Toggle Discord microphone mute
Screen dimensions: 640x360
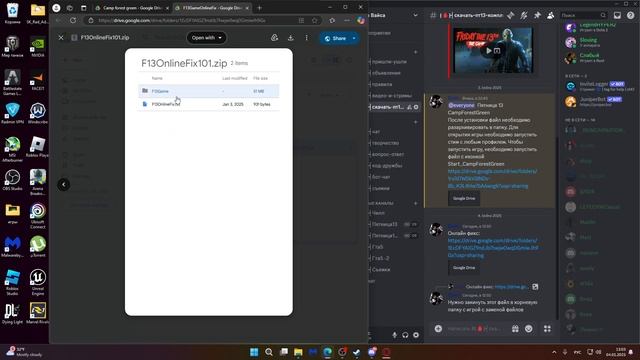(394, 335)
